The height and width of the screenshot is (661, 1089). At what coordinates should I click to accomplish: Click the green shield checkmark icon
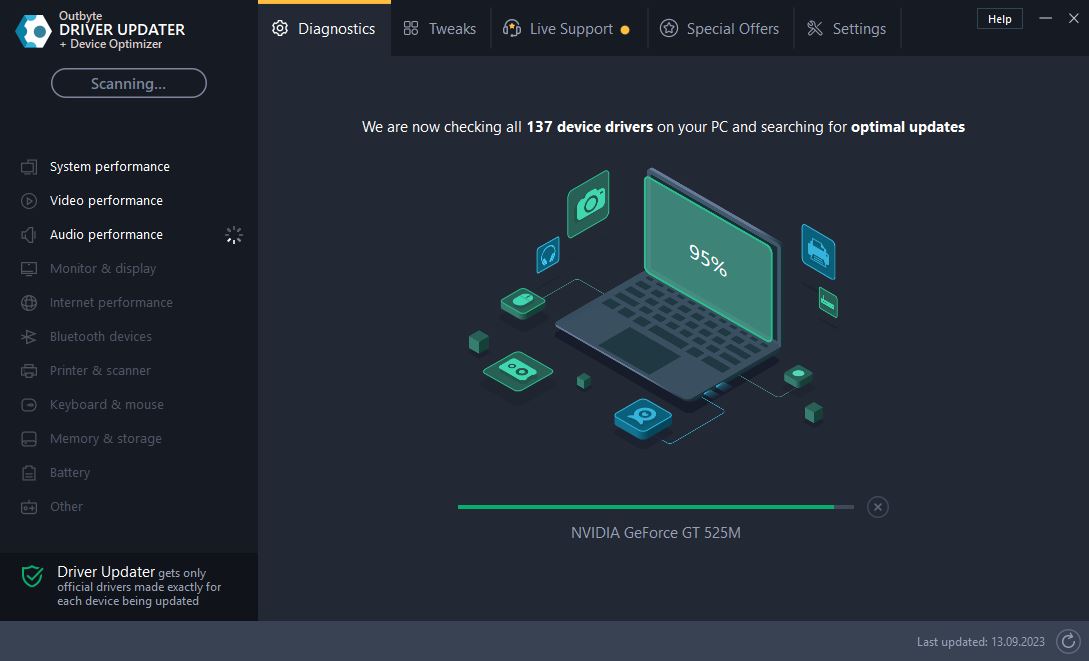tap(33, 576)
